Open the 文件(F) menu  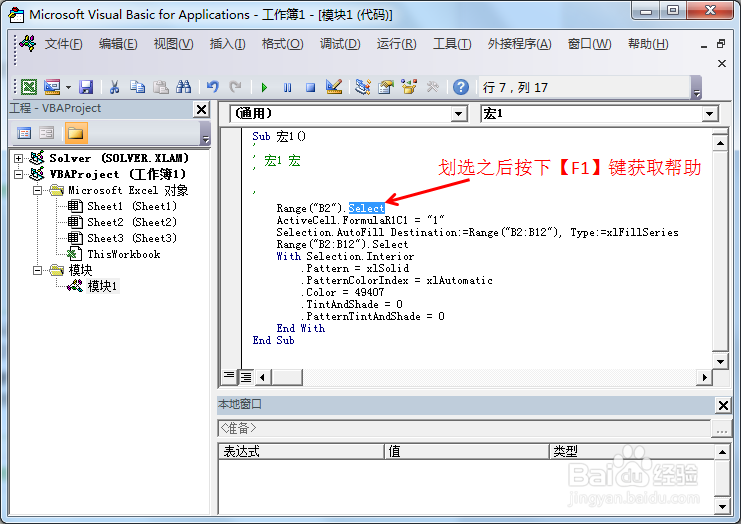tap(63, 44)
